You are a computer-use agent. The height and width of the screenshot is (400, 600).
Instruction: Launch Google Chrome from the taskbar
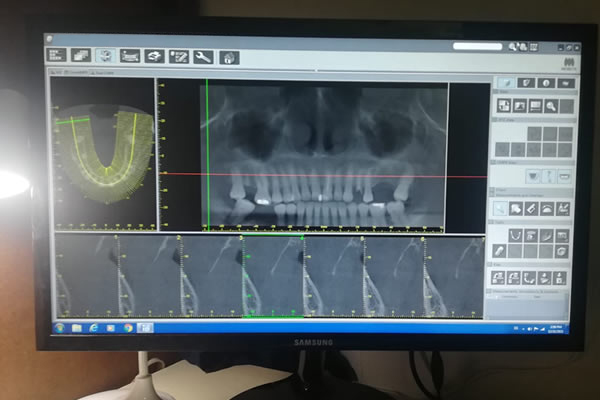[128, 328]
